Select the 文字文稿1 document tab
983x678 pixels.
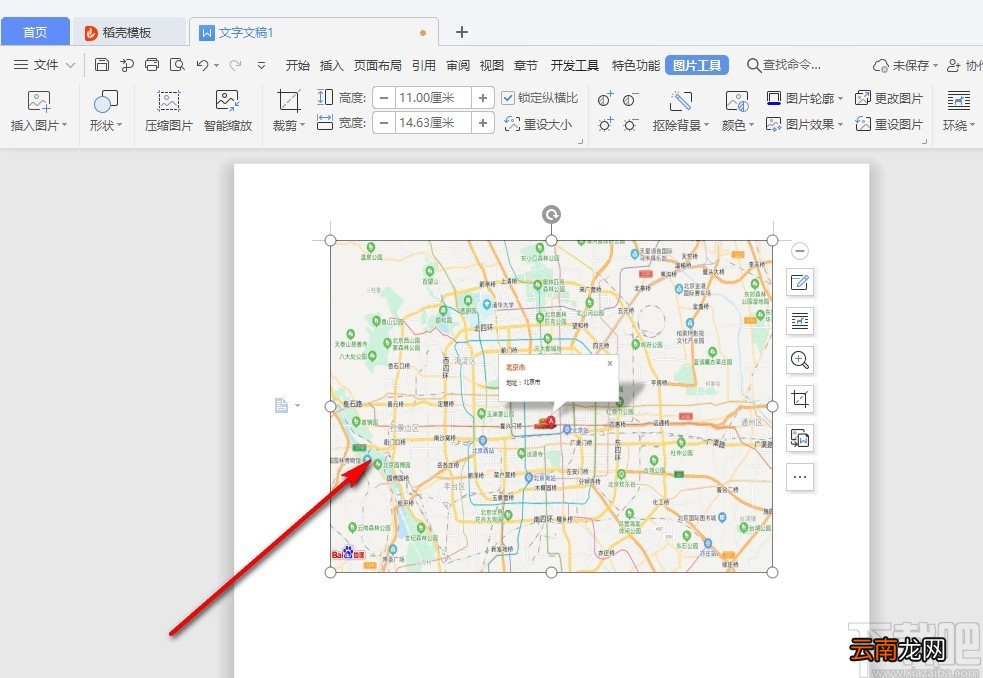(313, 32)
